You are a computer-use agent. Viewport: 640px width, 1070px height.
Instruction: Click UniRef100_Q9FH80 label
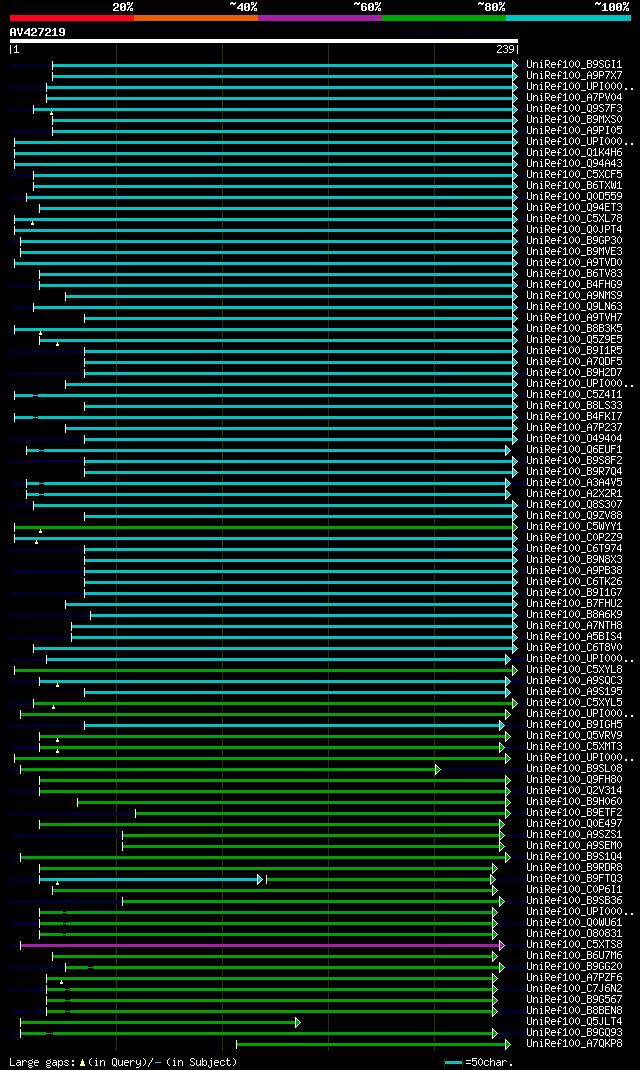574,779
